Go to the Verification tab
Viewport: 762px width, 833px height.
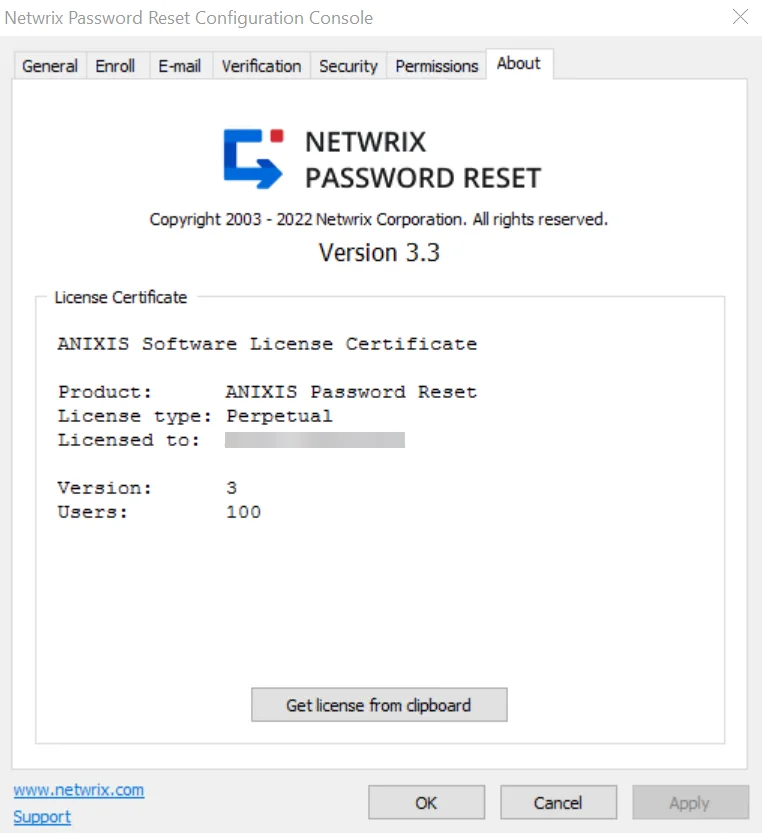point(261,66)
